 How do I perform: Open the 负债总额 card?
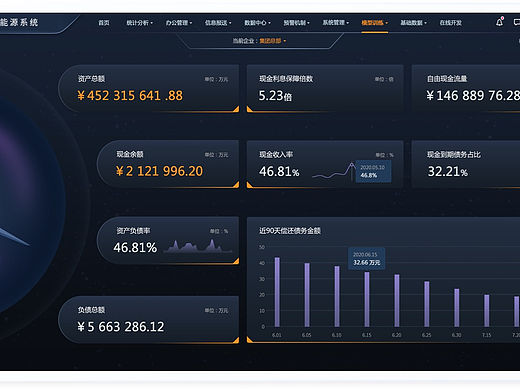click(x=149, y=319)
